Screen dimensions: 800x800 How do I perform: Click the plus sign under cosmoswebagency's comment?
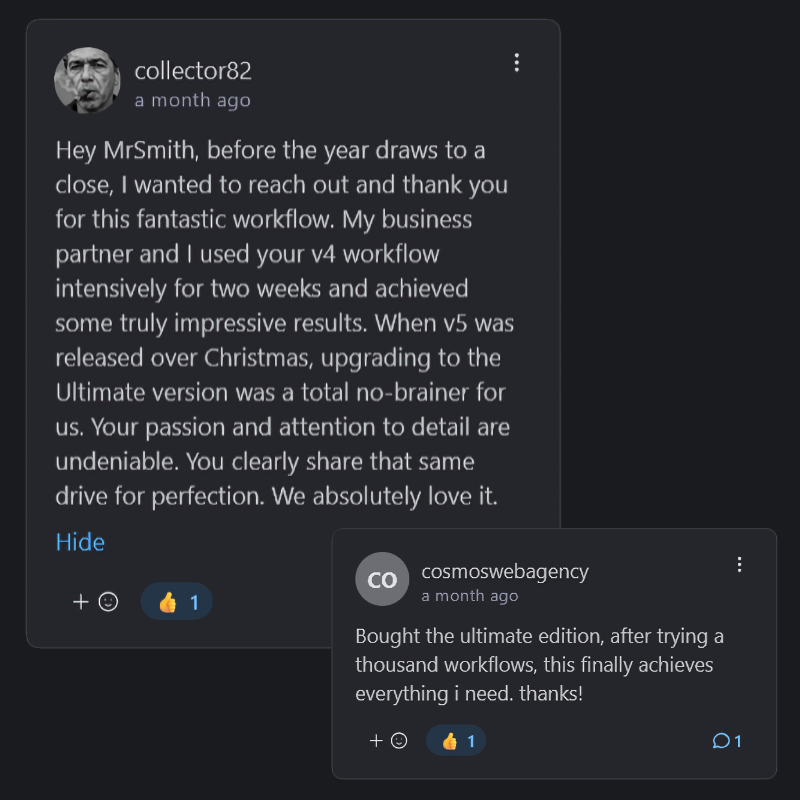376,741
